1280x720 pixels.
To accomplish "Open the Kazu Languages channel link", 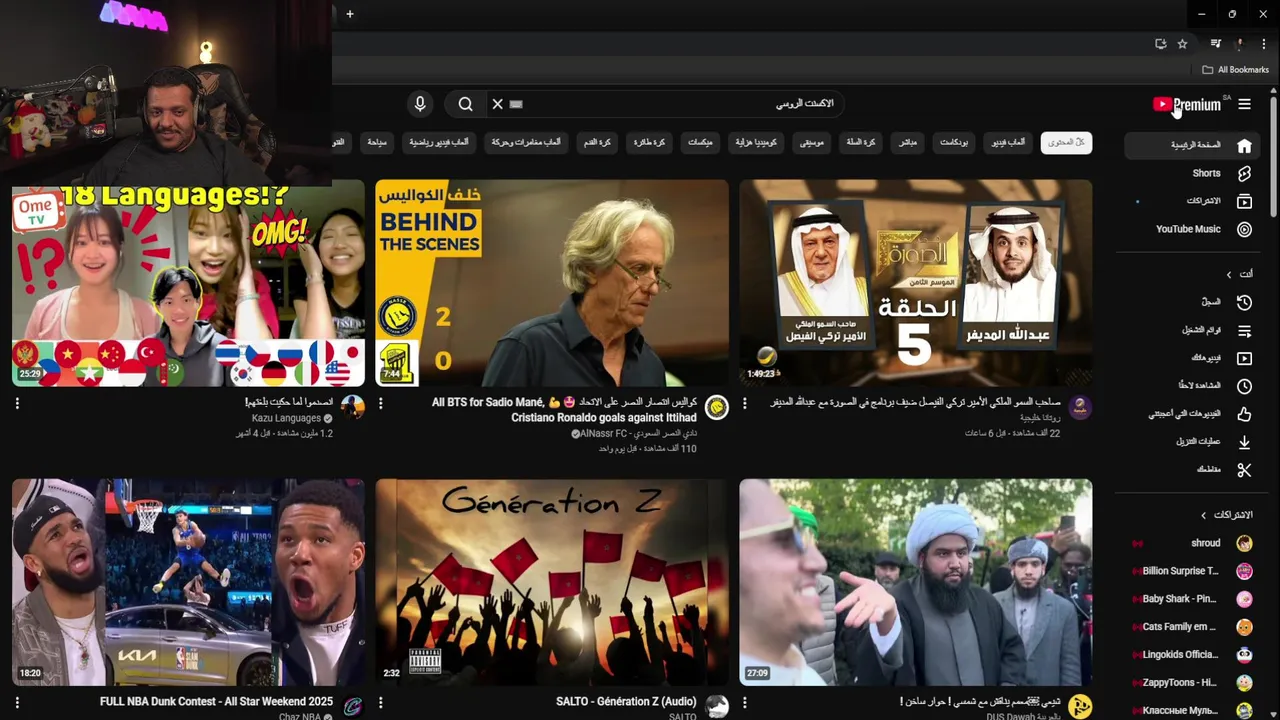I will (286, 418).
